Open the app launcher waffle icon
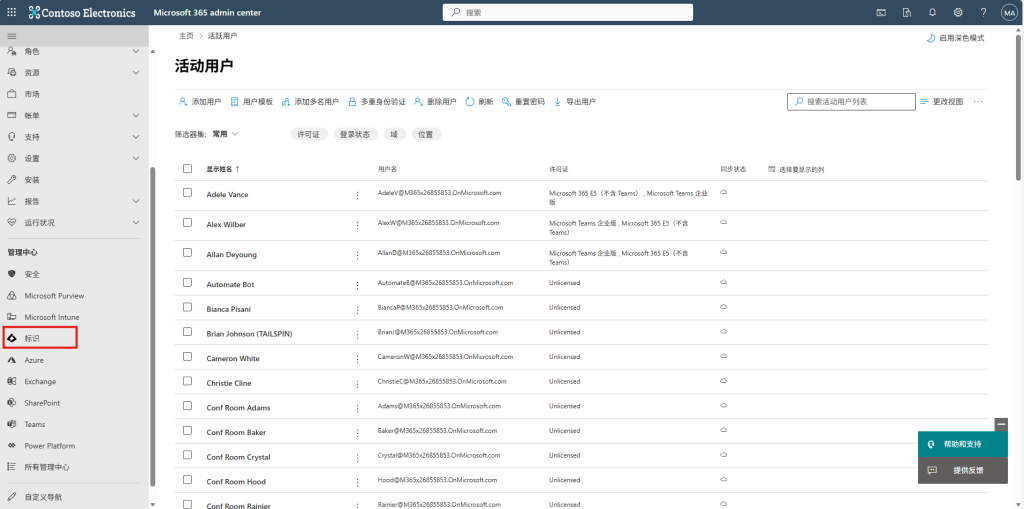This screenshot has width=1024, height=509. point(12,12)
